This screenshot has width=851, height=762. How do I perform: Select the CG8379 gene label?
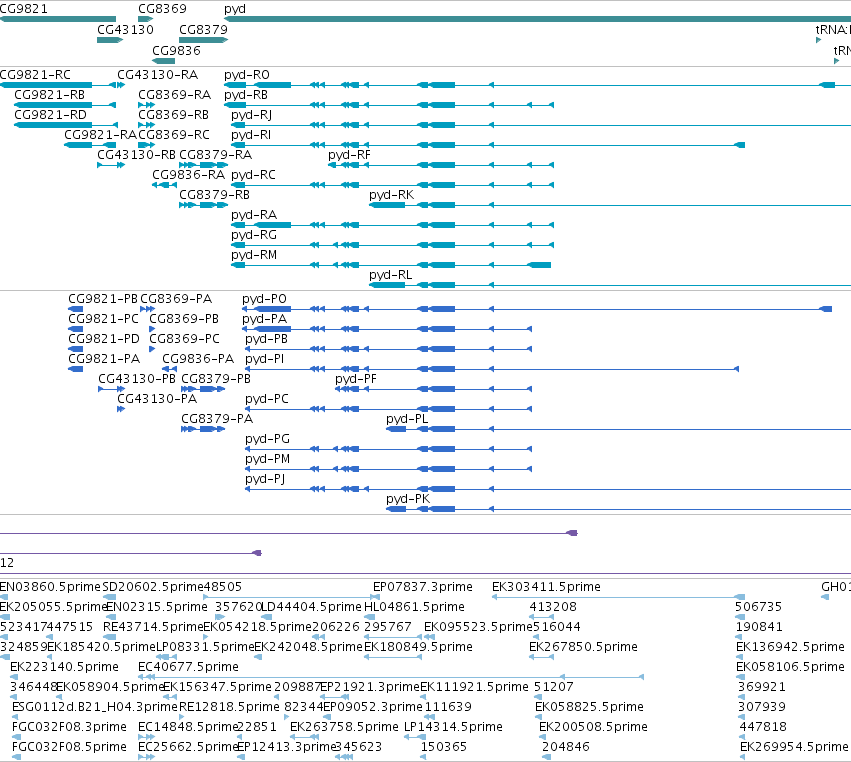203,29
